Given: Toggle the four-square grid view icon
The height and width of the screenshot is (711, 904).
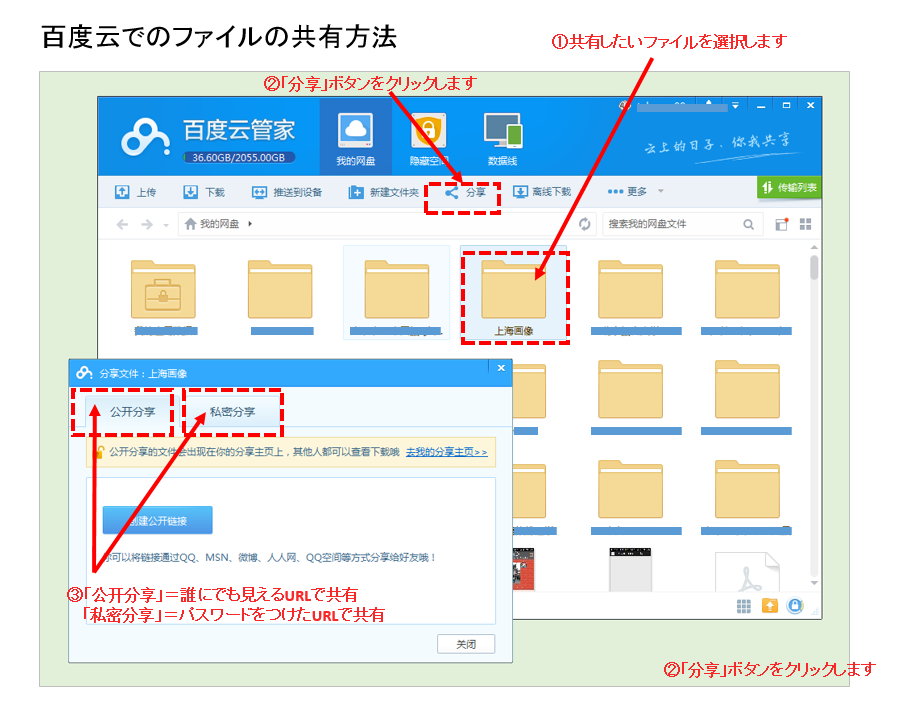Looking at the screenshot, I should pyautogui.click(x=805, y=224).
